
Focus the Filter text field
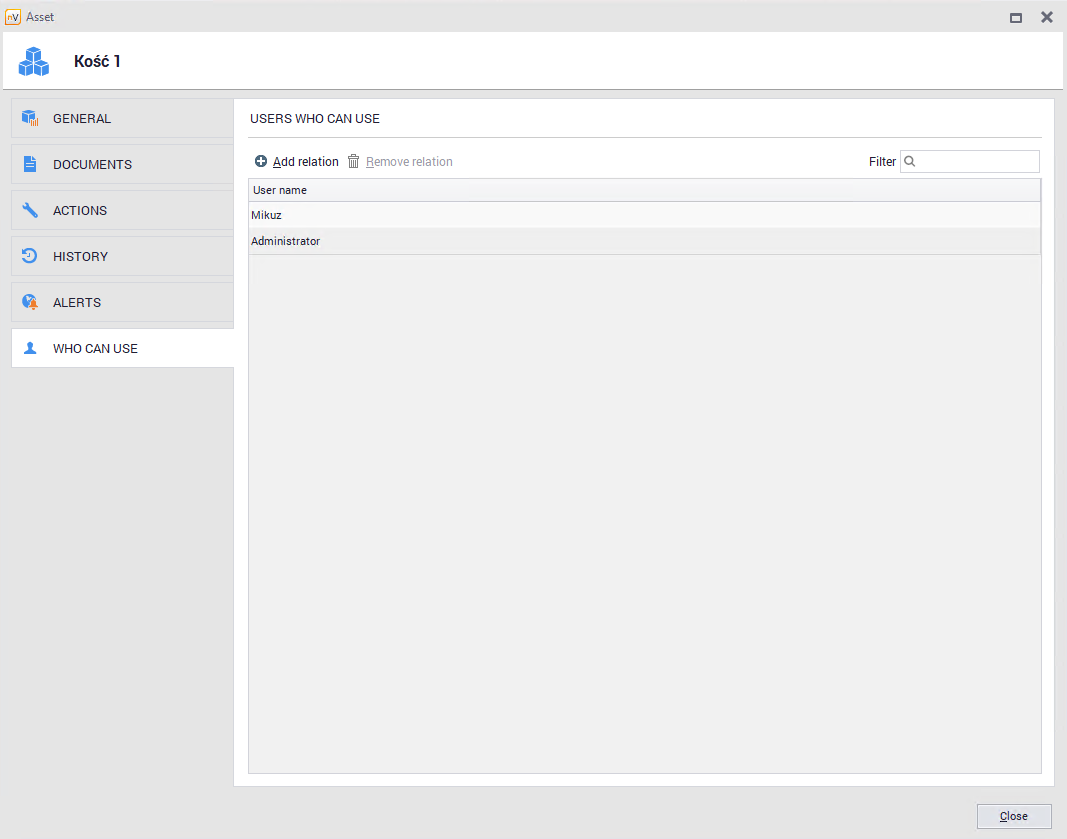976,161
